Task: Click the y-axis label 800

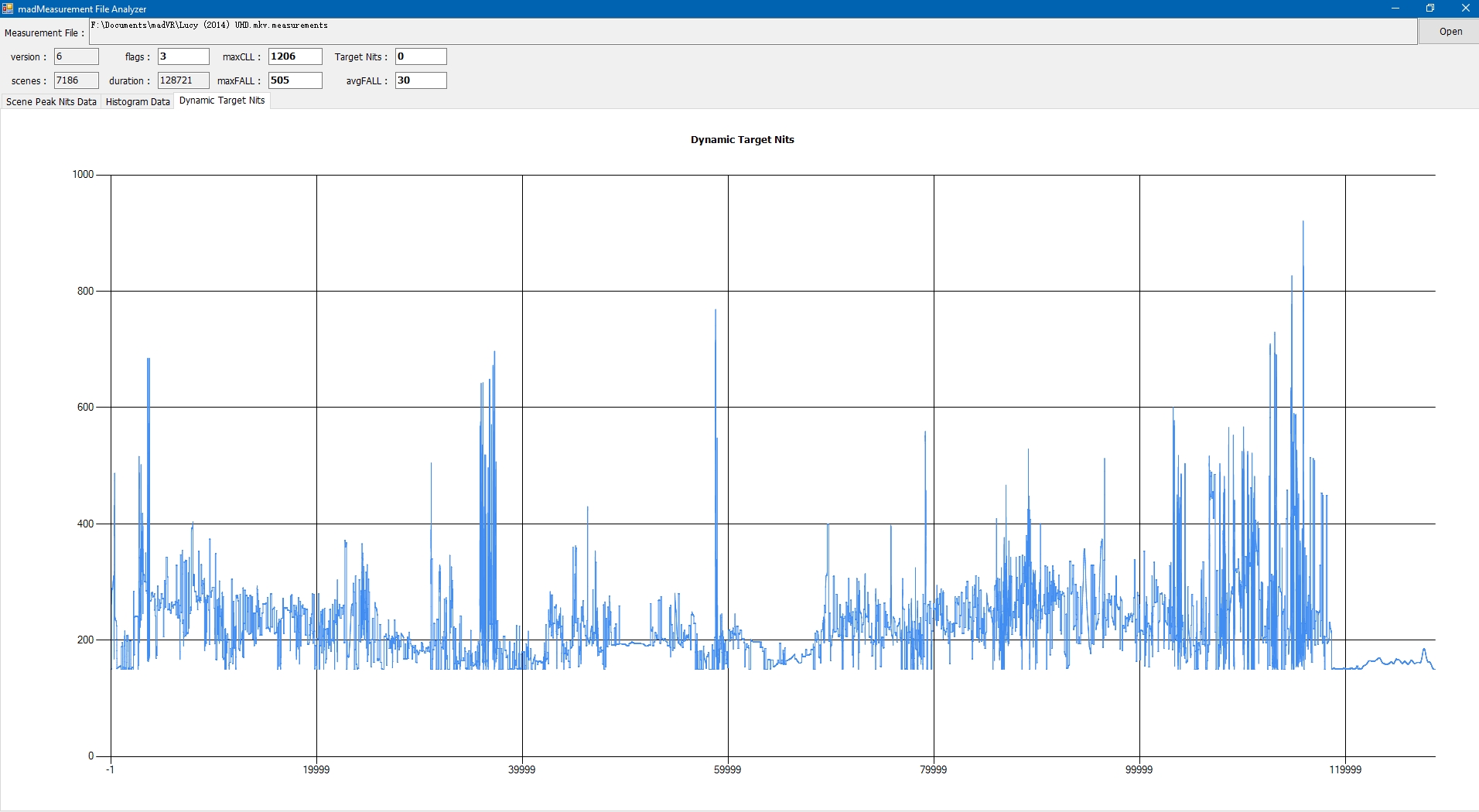Action: [85, 292]
